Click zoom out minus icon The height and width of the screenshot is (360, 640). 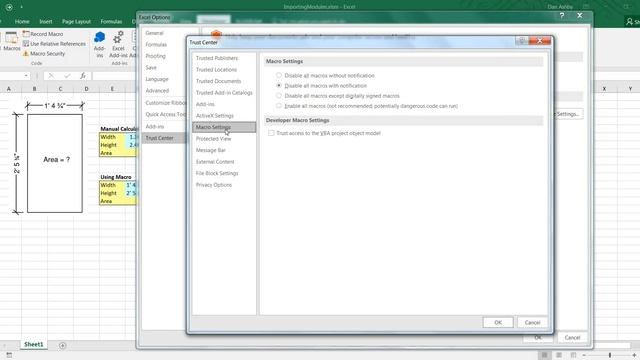pos(584,356)
